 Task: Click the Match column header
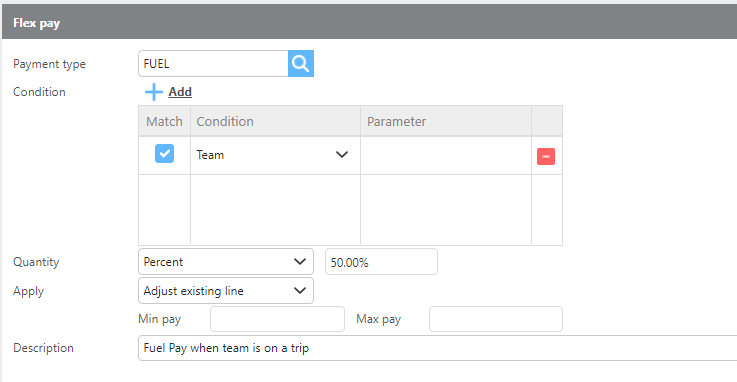tap(165, 121)
